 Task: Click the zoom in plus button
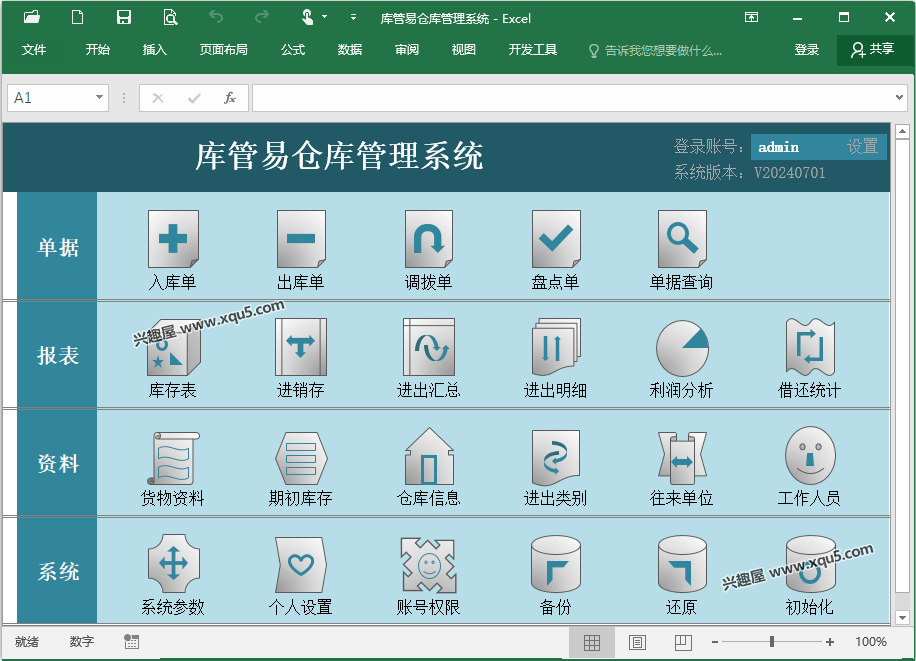830,642
